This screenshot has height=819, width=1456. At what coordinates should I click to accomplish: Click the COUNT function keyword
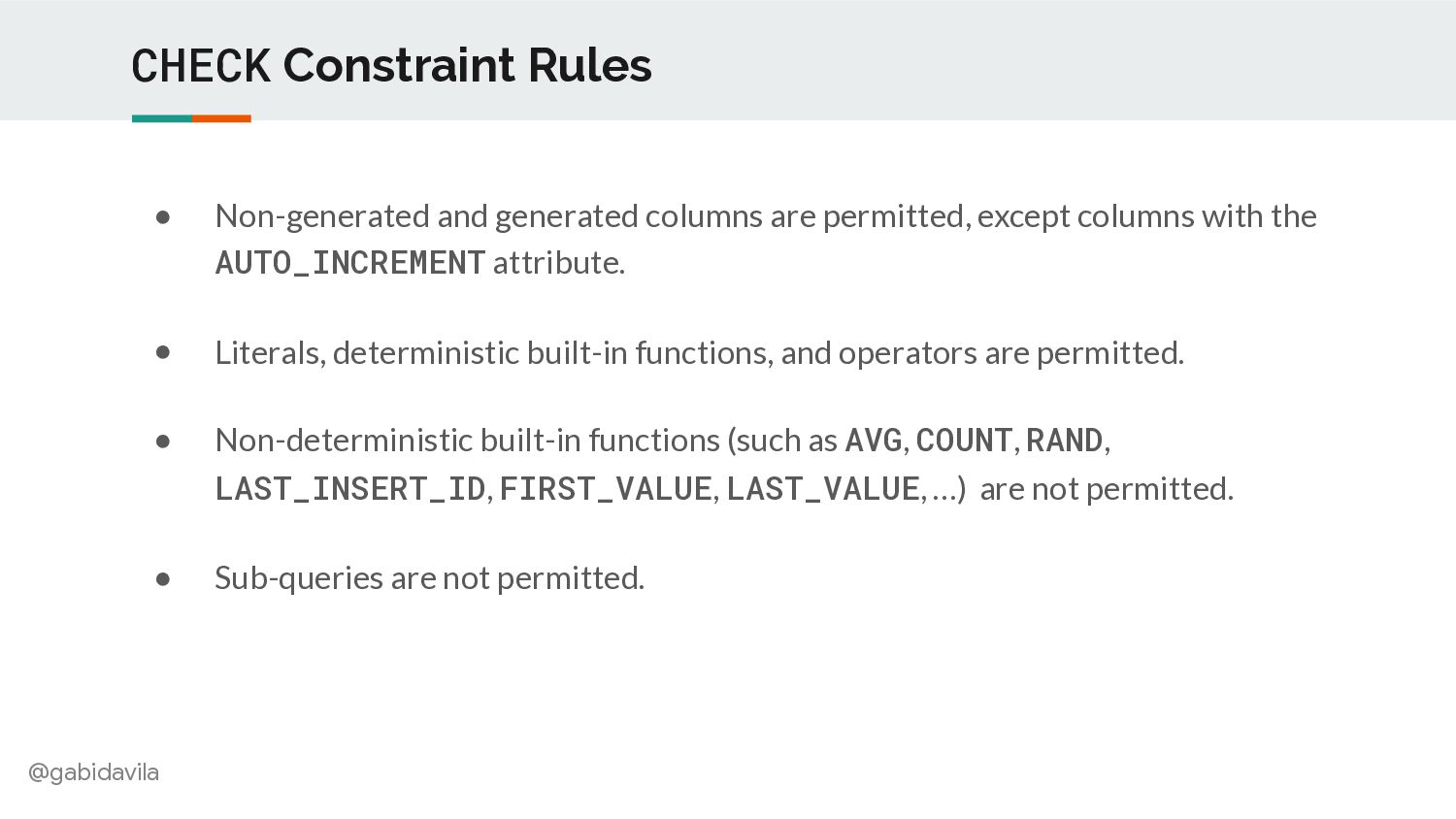tap(964, 441)
